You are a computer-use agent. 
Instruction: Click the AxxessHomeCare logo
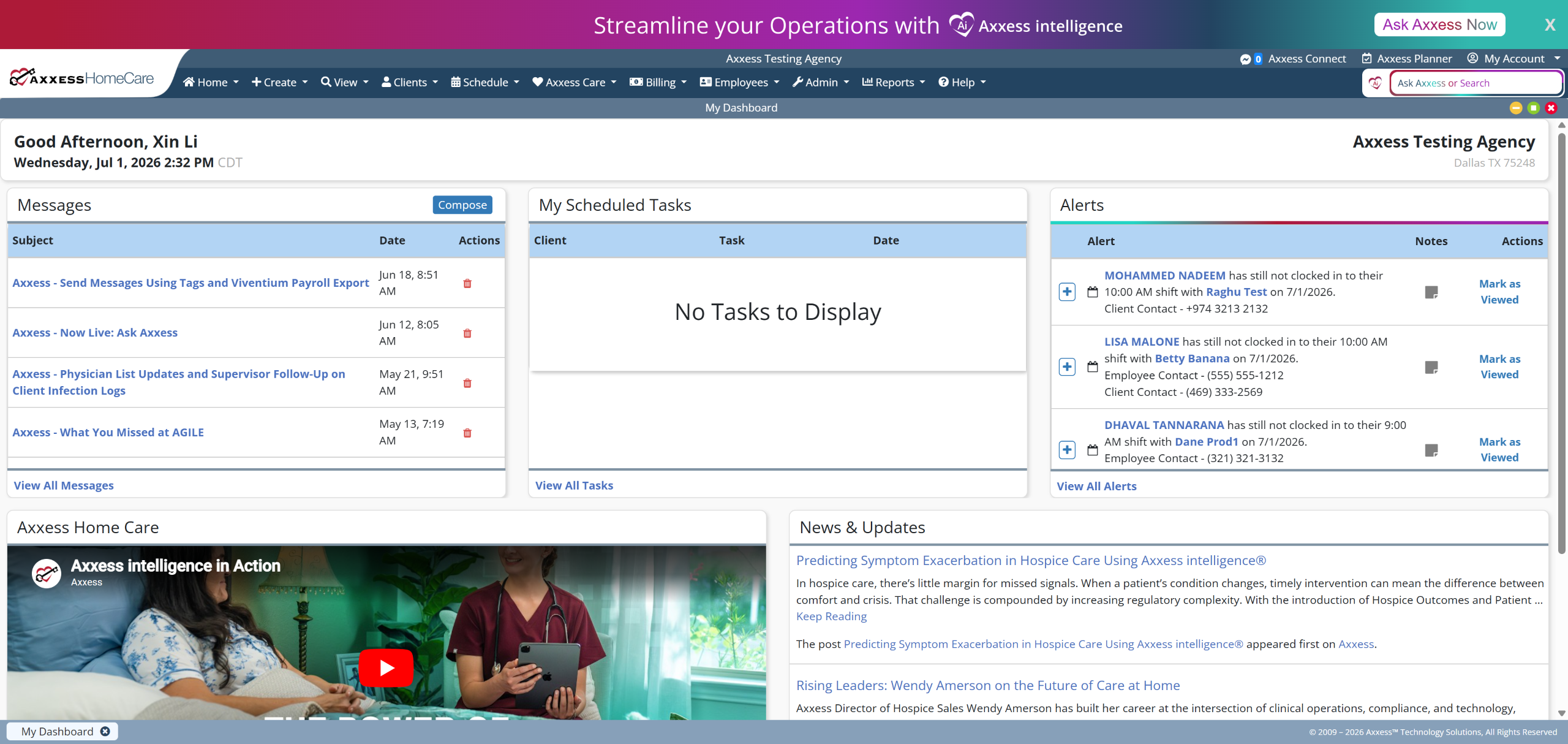click(x=82, y=78)
